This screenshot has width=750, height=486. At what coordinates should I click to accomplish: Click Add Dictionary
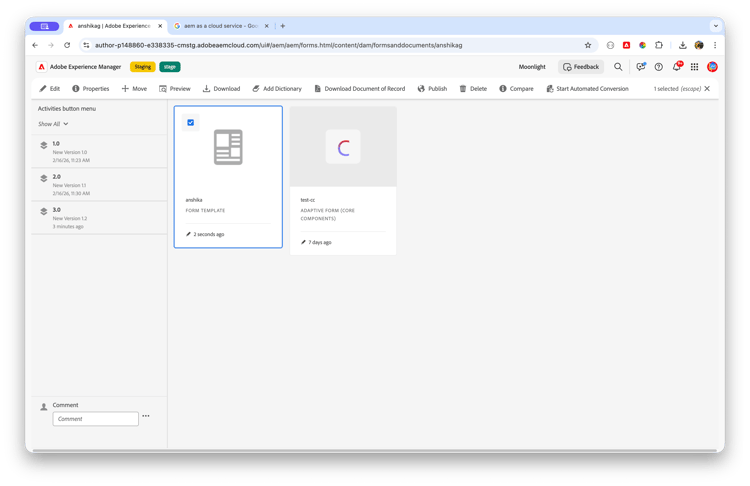click(x=277, y=88)
